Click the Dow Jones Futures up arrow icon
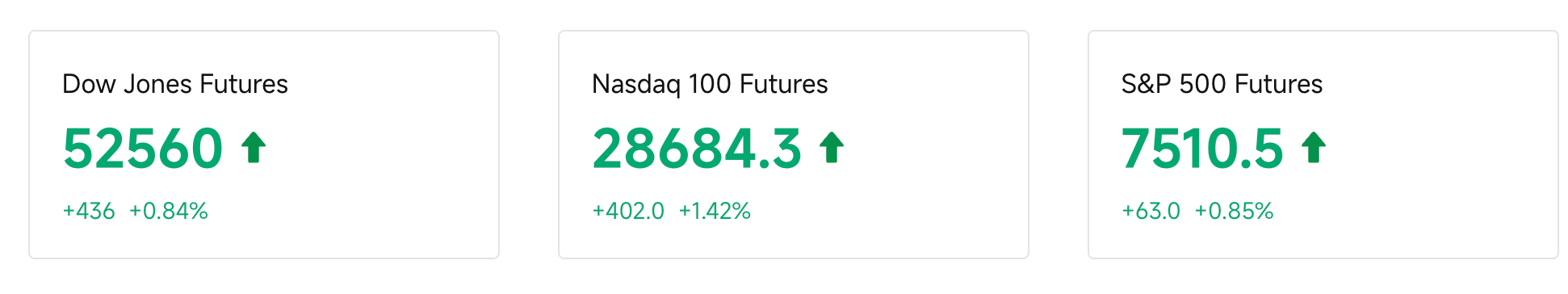 pyautogui.click(x=254, y=148)
